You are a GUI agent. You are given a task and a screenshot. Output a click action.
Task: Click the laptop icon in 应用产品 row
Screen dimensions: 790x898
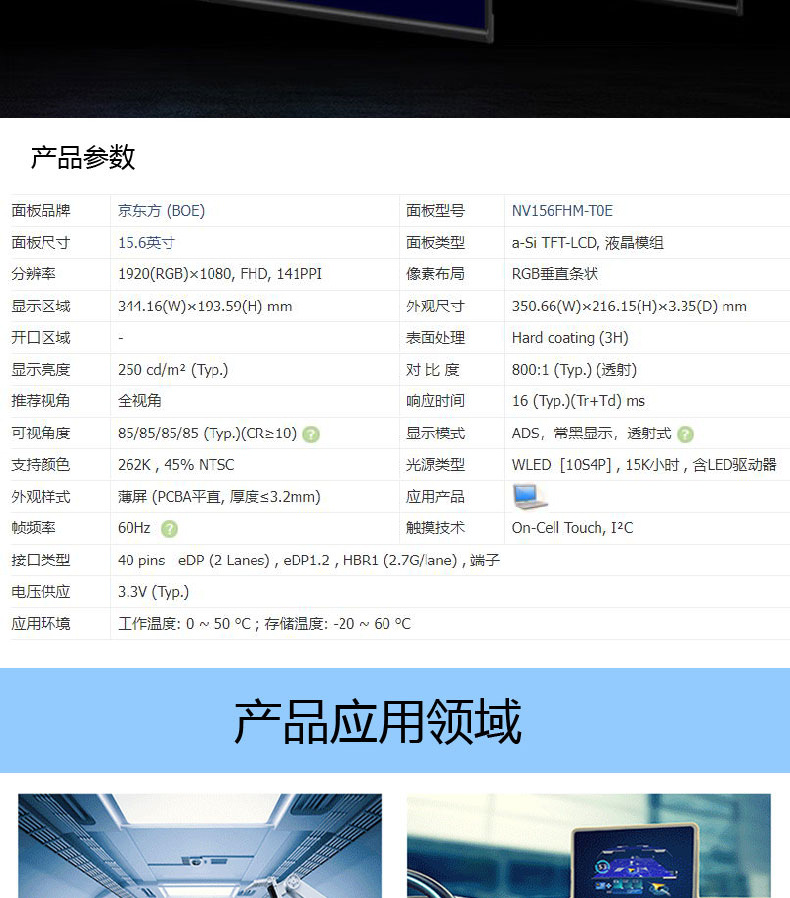tap(530, 497)
